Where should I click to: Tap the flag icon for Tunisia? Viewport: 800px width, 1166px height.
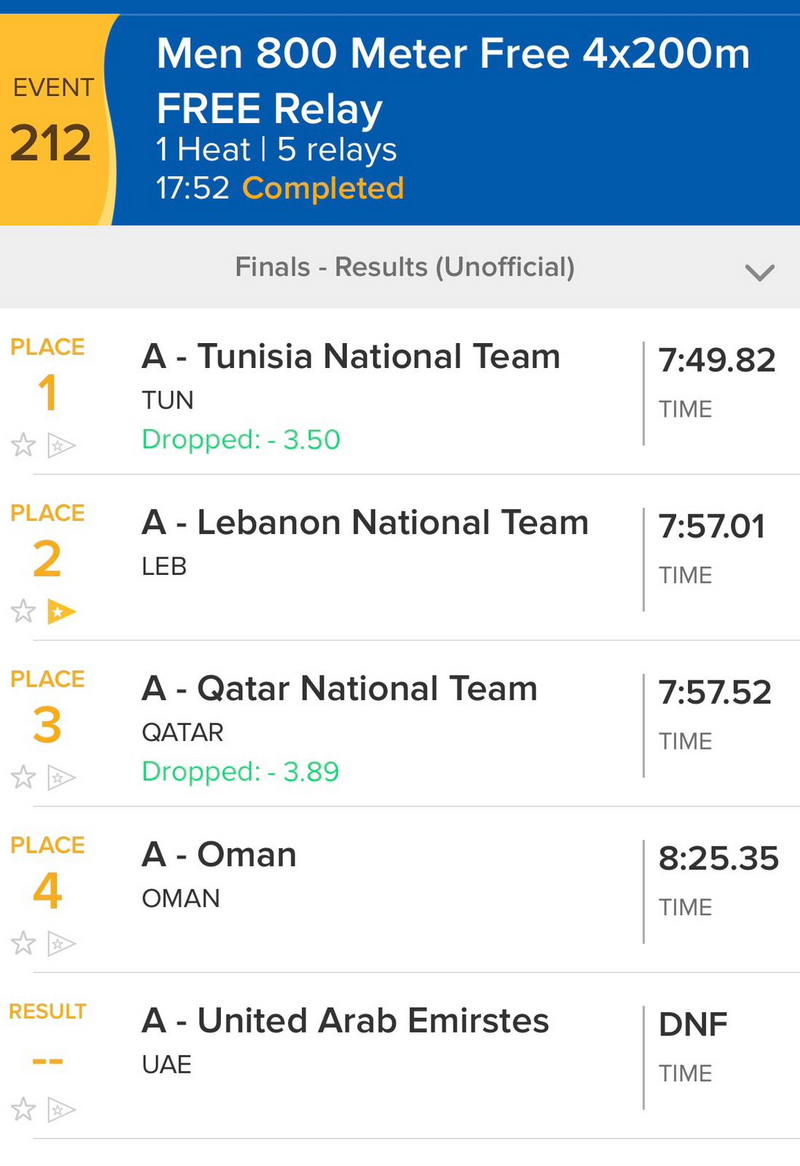[62, 445]
